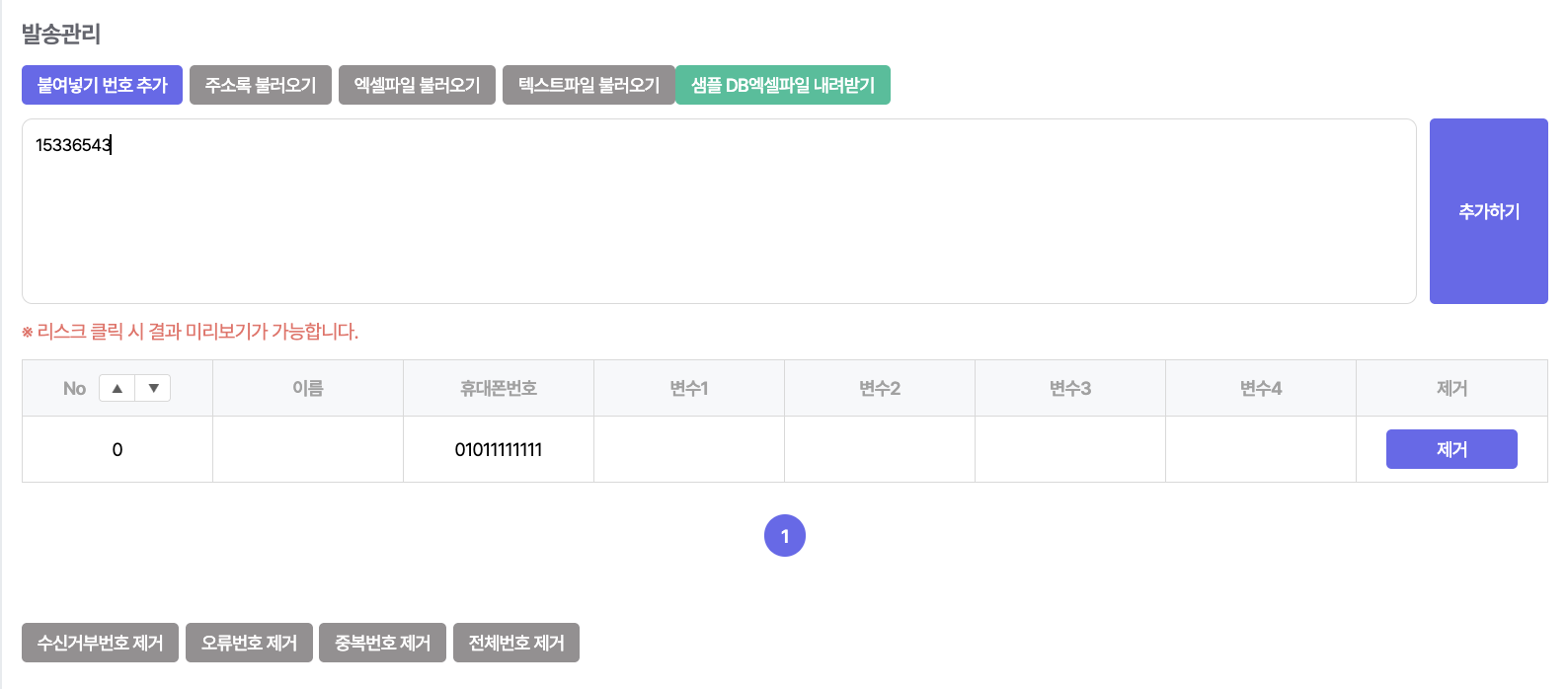Click the 01011111111 phone number cell
The height and width of the screenshot is (689, 1568).
click(499, 450)
